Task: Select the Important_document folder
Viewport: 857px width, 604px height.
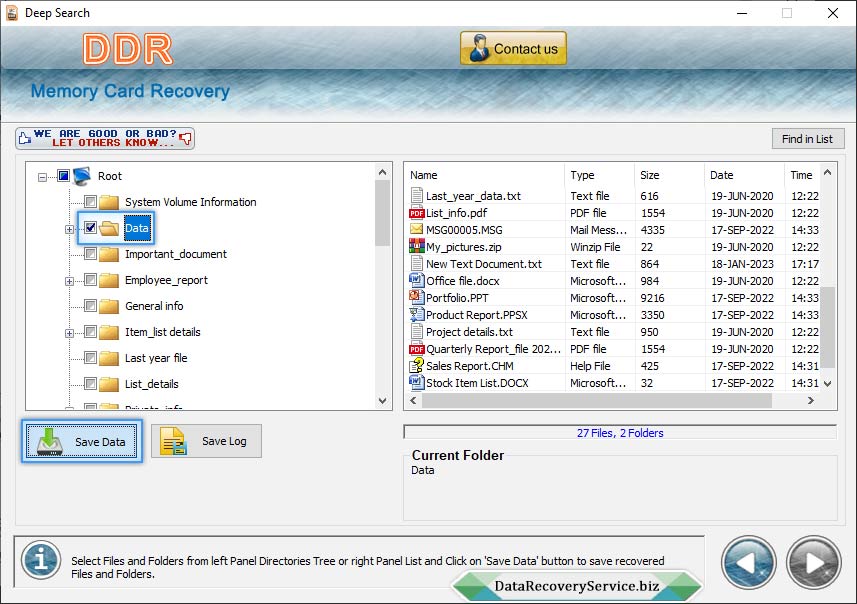Action: (x=175, y=254)
